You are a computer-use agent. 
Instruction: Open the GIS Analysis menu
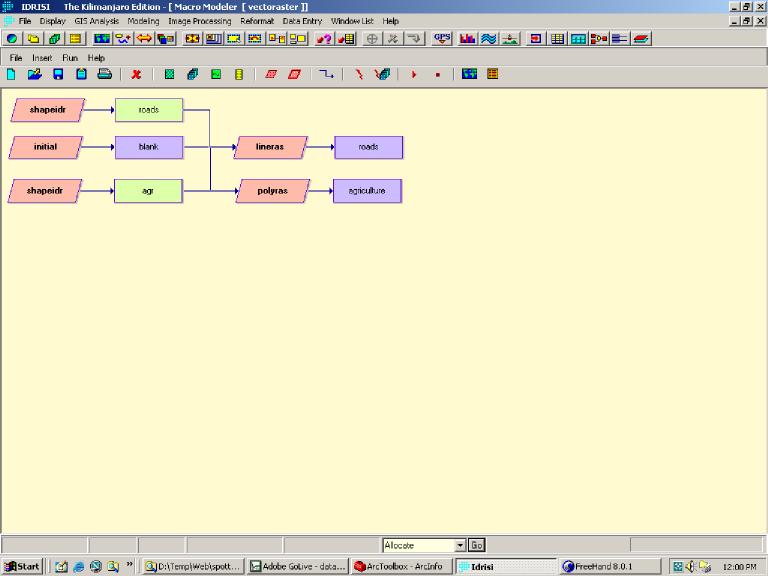[x=96, y=21]
